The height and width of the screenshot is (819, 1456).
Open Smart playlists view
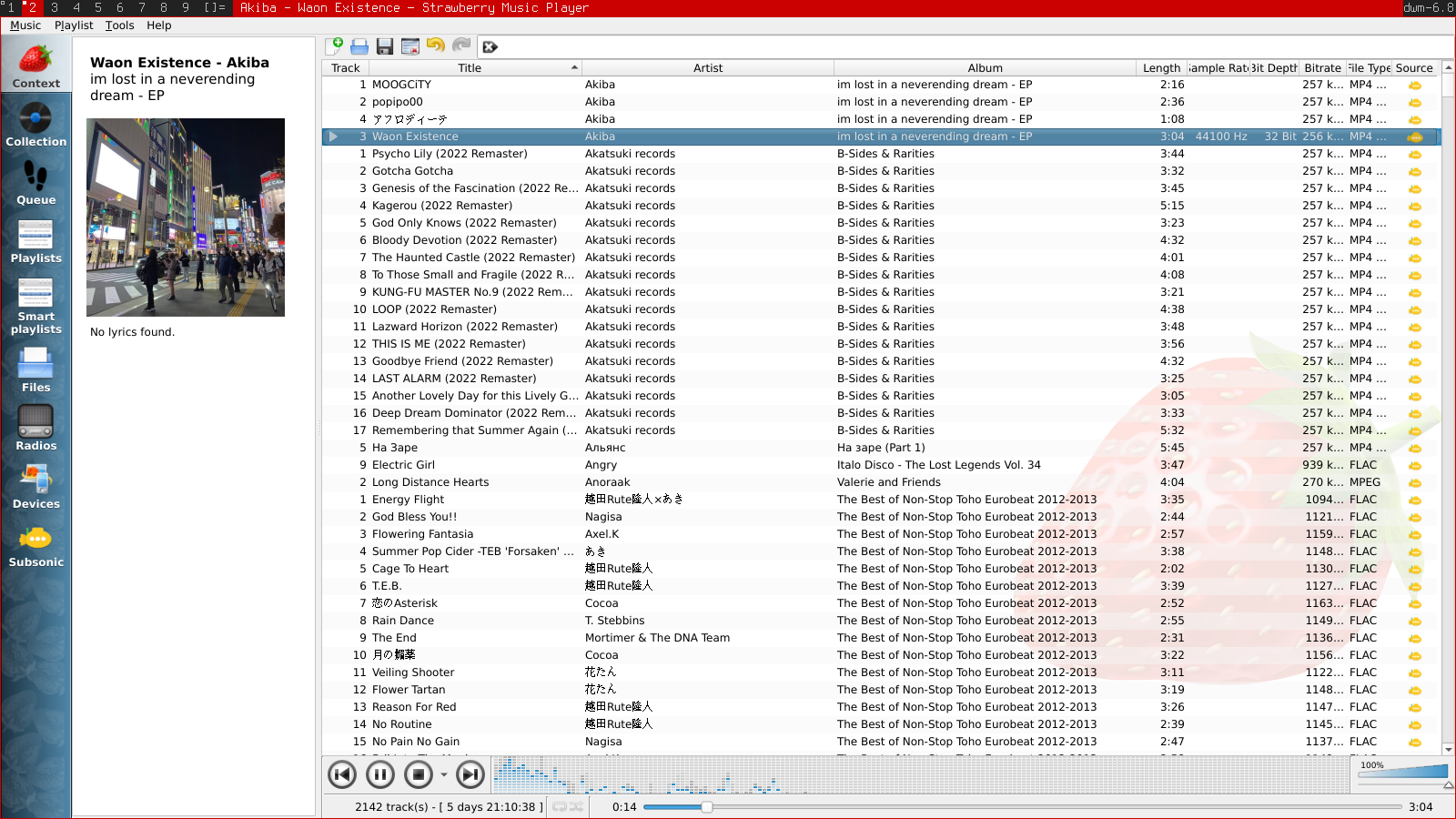35,306
